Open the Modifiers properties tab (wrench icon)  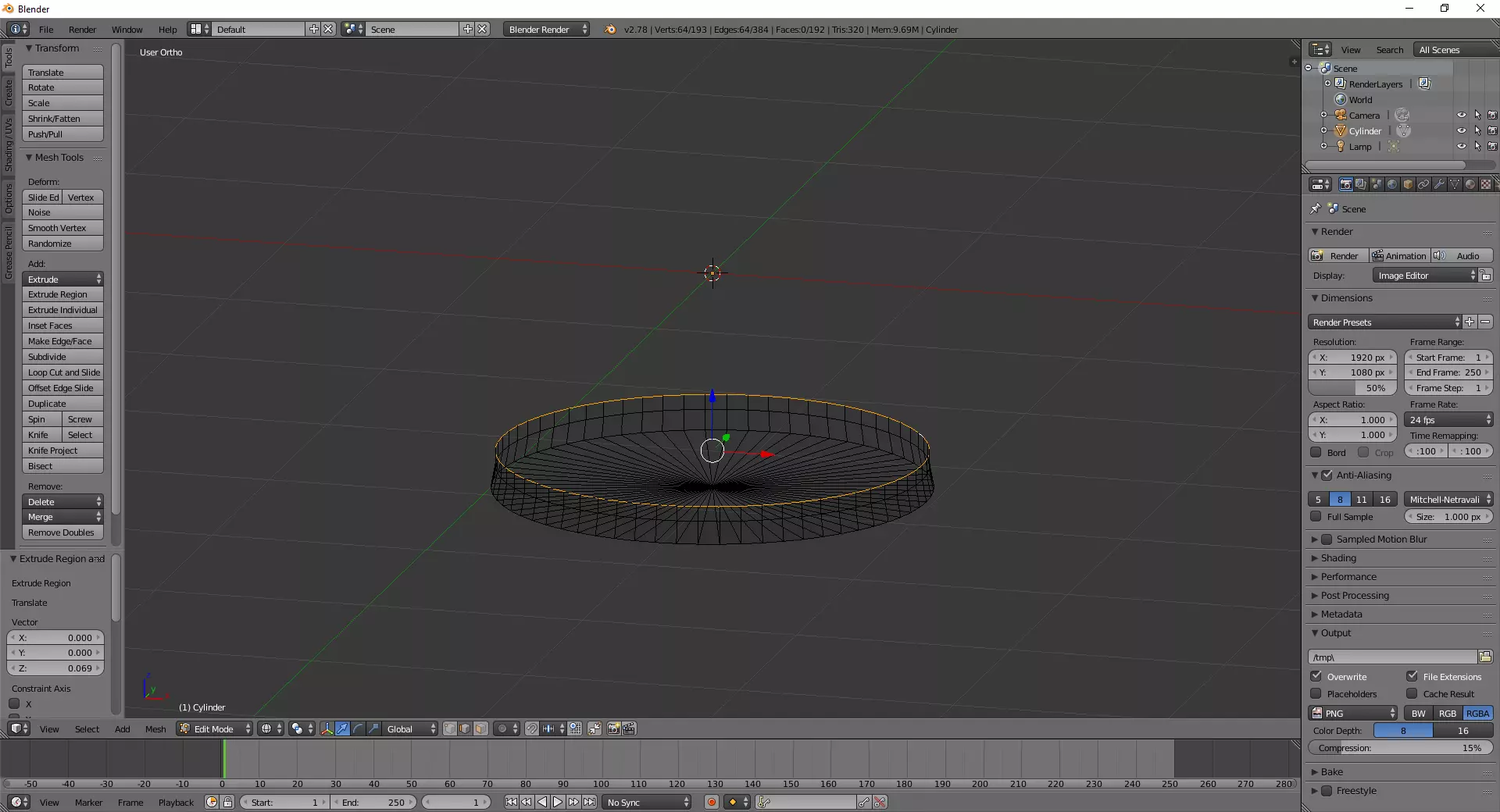(x=1439, y=185)
